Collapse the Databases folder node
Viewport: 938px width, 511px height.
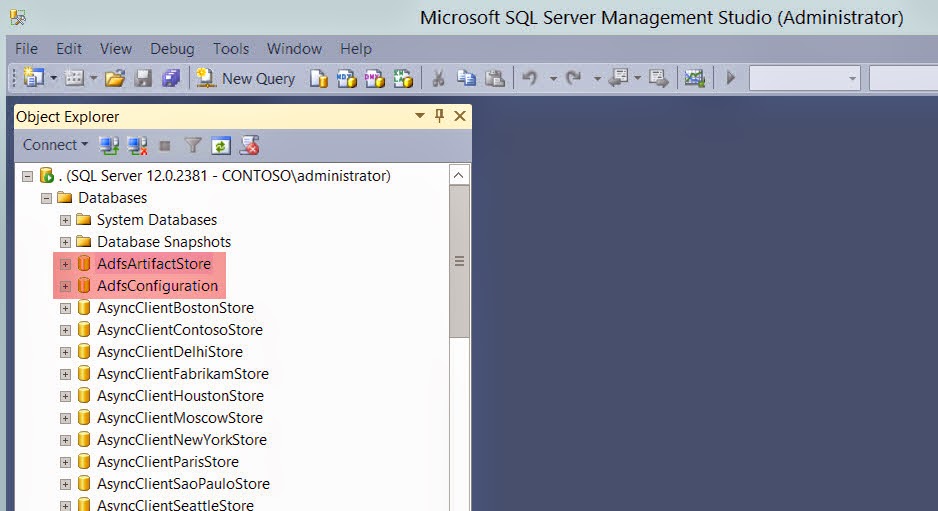46,198
